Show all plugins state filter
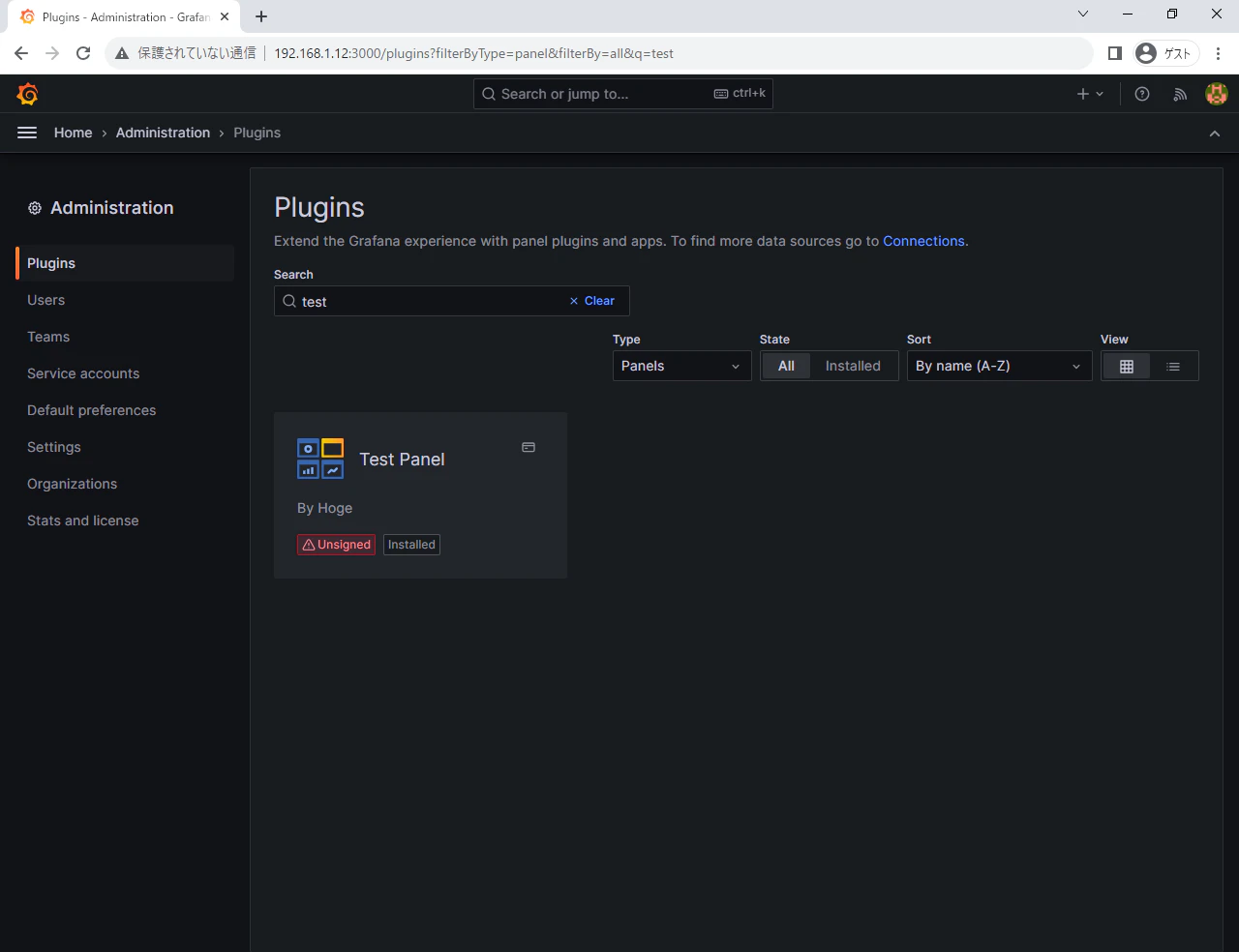This screenshot has height=952, width=1239. pos(786,366)
